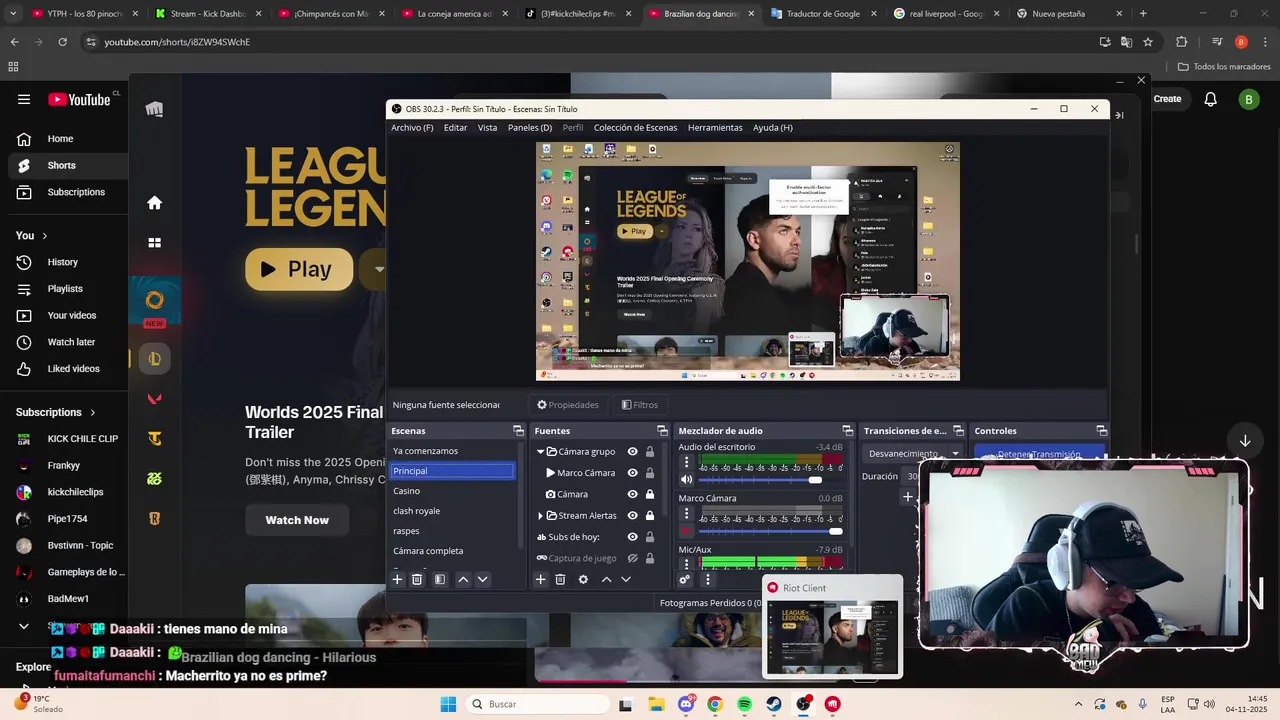Show hidden system tray icons
This screenshot has width=1280, height=720.
click(x=1078, y=704)
